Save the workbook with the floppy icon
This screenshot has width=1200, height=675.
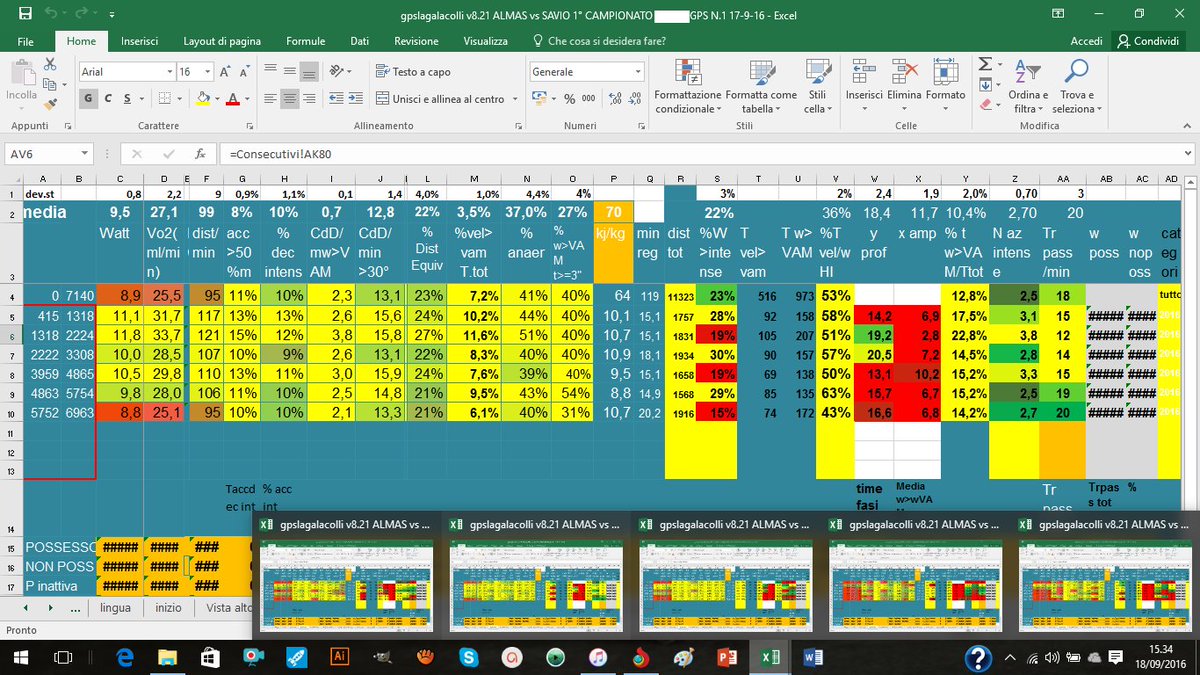click(x=24, y=14)
